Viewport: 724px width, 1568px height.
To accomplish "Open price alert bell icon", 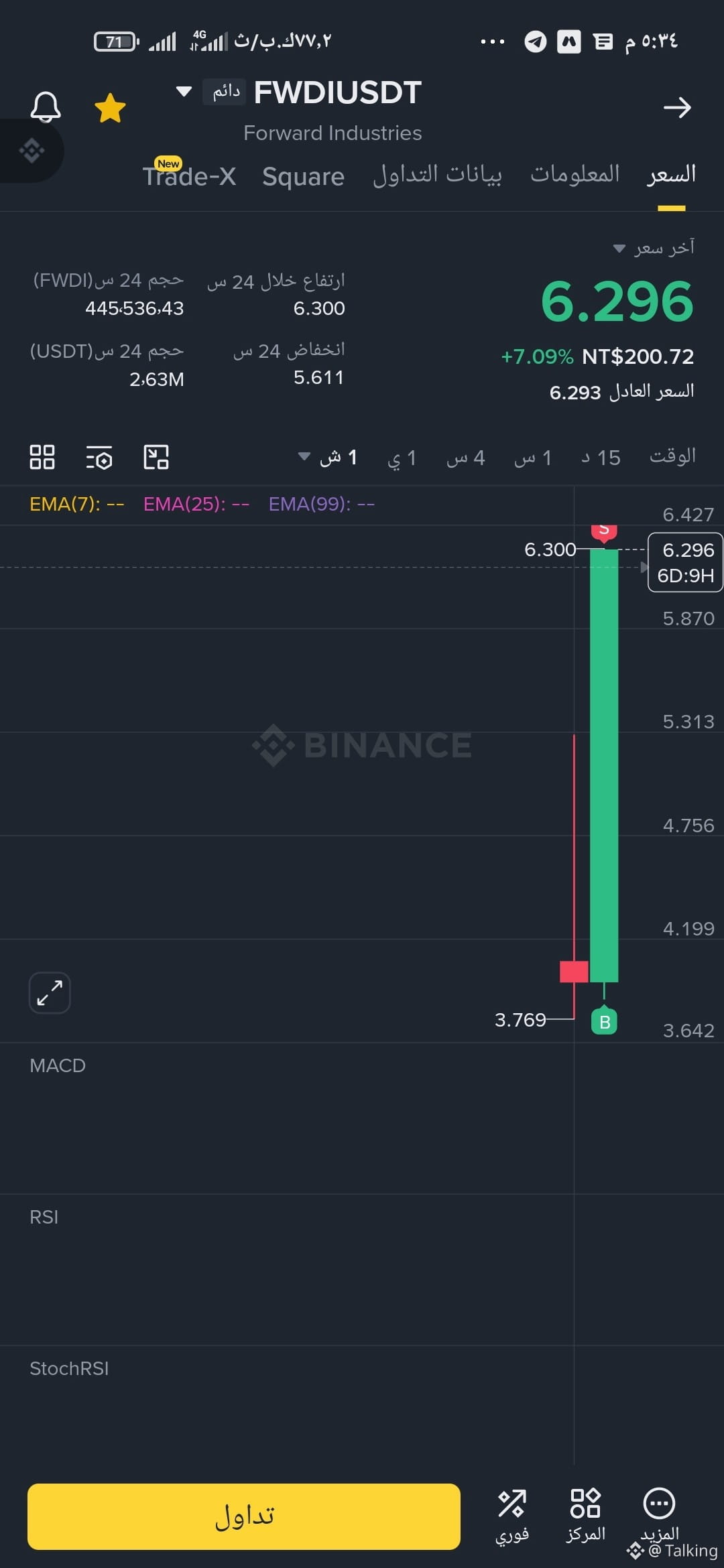I will (46, 107).
